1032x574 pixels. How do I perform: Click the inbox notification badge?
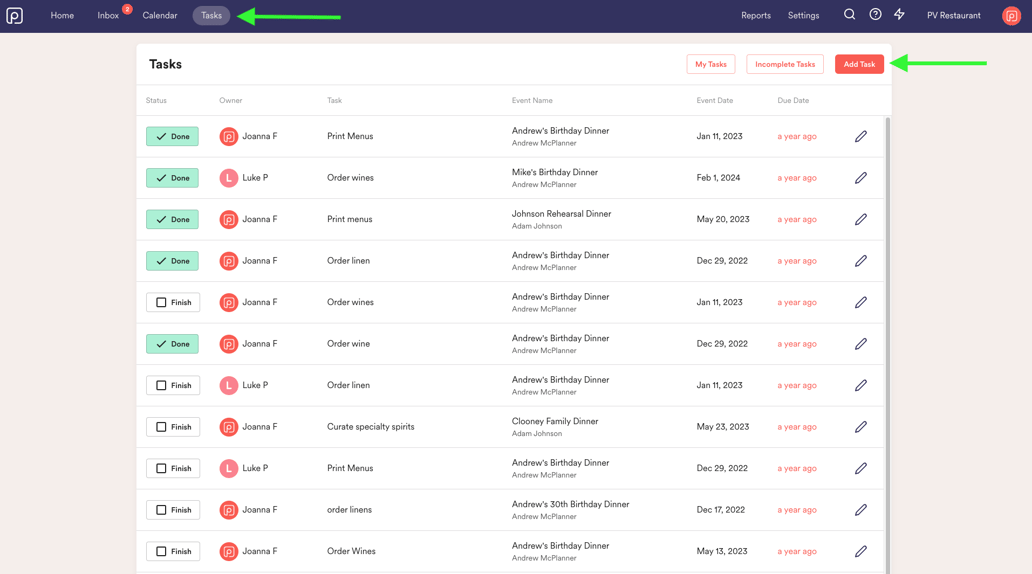127,9
